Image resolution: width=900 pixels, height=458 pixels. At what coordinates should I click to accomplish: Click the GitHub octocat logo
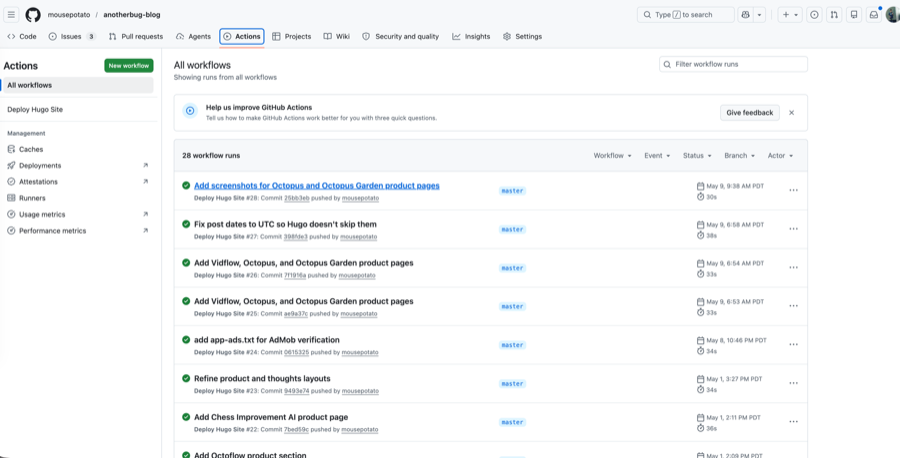[x=33, y=14]
